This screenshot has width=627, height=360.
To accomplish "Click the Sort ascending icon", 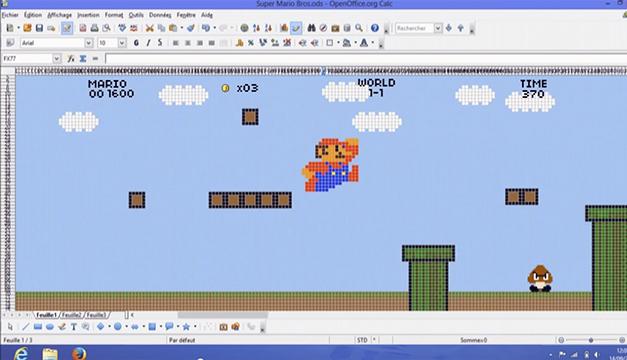I will (256, 28).
